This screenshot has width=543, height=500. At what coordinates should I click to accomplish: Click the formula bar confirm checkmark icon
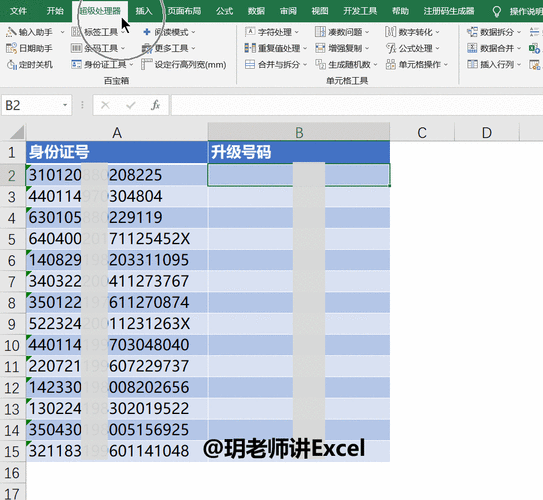coord(131,105)
